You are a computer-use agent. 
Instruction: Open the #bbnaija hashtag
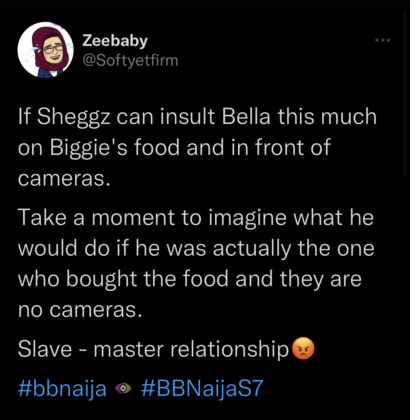pyautogui.click(x=62, y=389)
